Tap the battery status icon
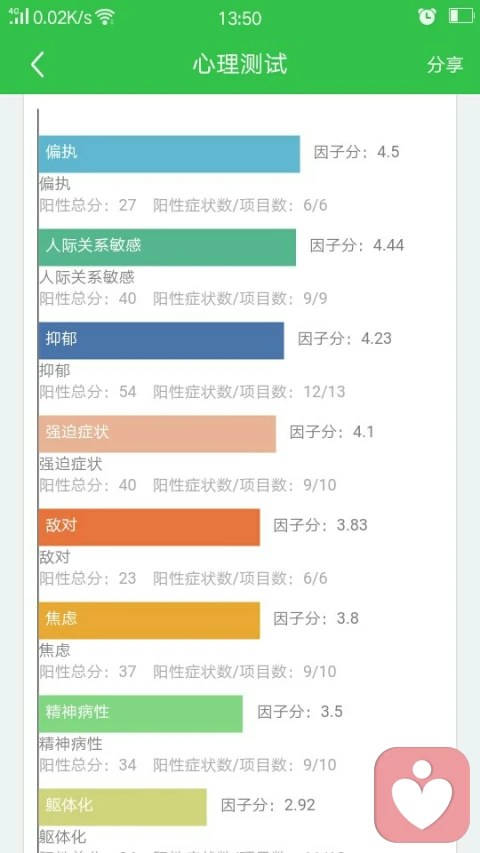Screen dimensions: 480x853 (461, 16)
